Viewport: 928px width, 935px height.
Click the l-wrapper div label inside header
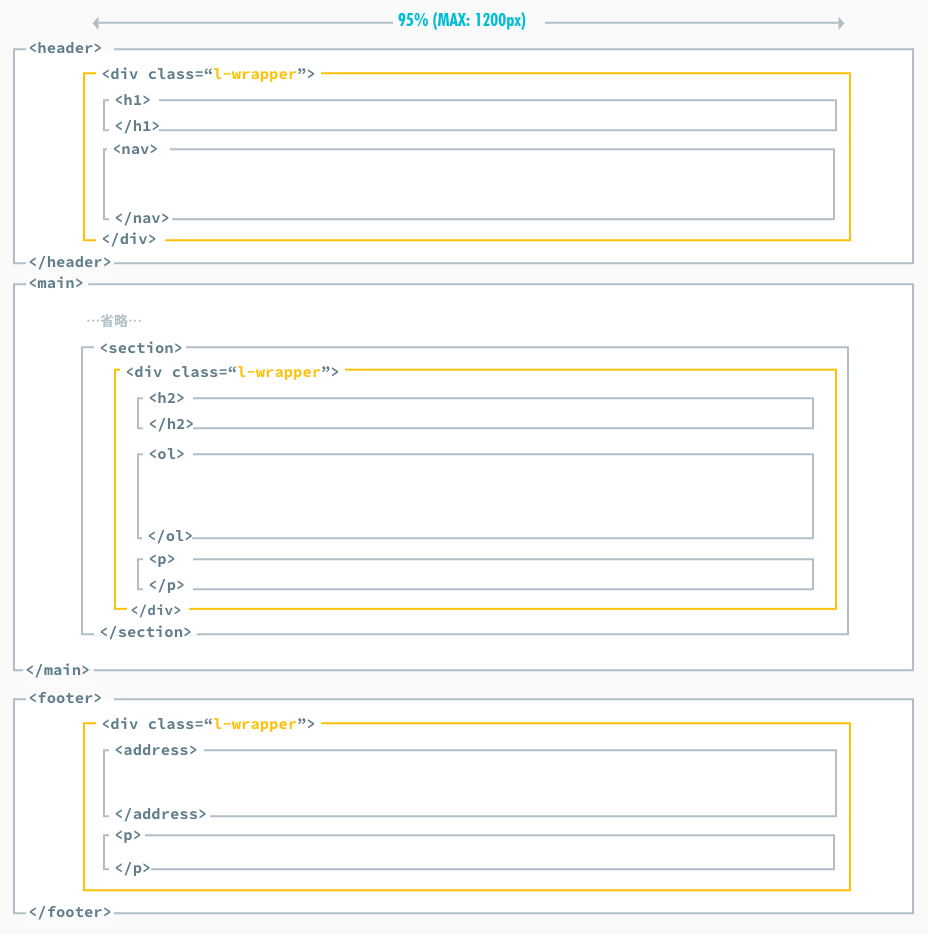pyautogui.click(x=208, y=74)
